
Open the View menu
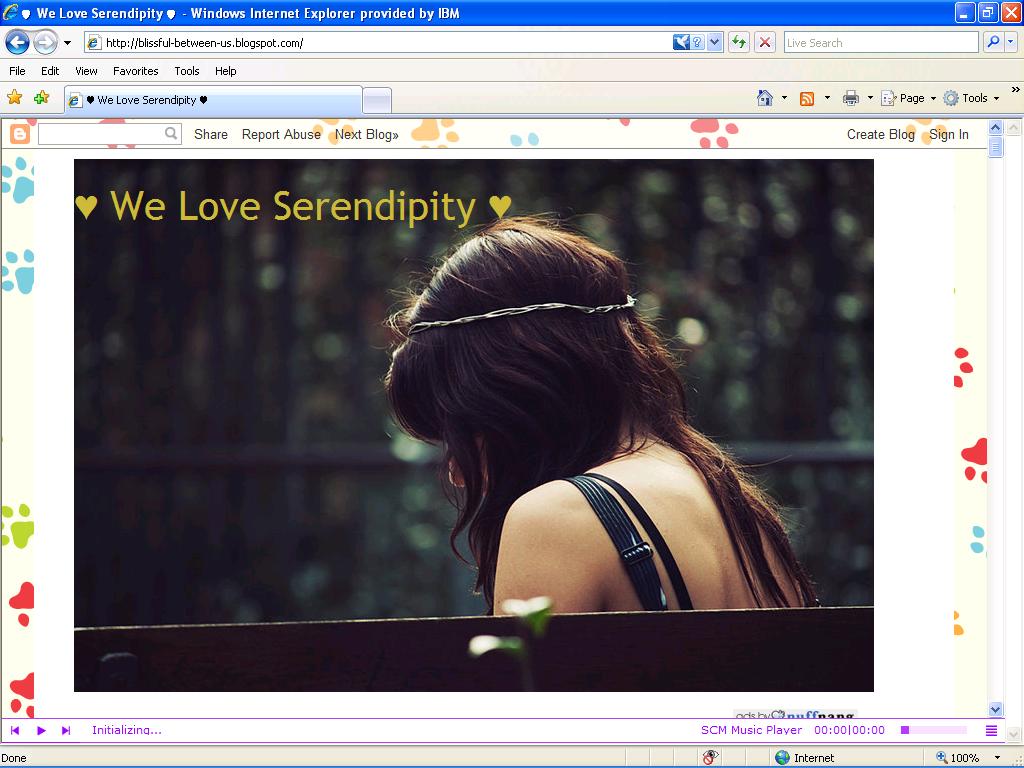(x=86, y=71)
